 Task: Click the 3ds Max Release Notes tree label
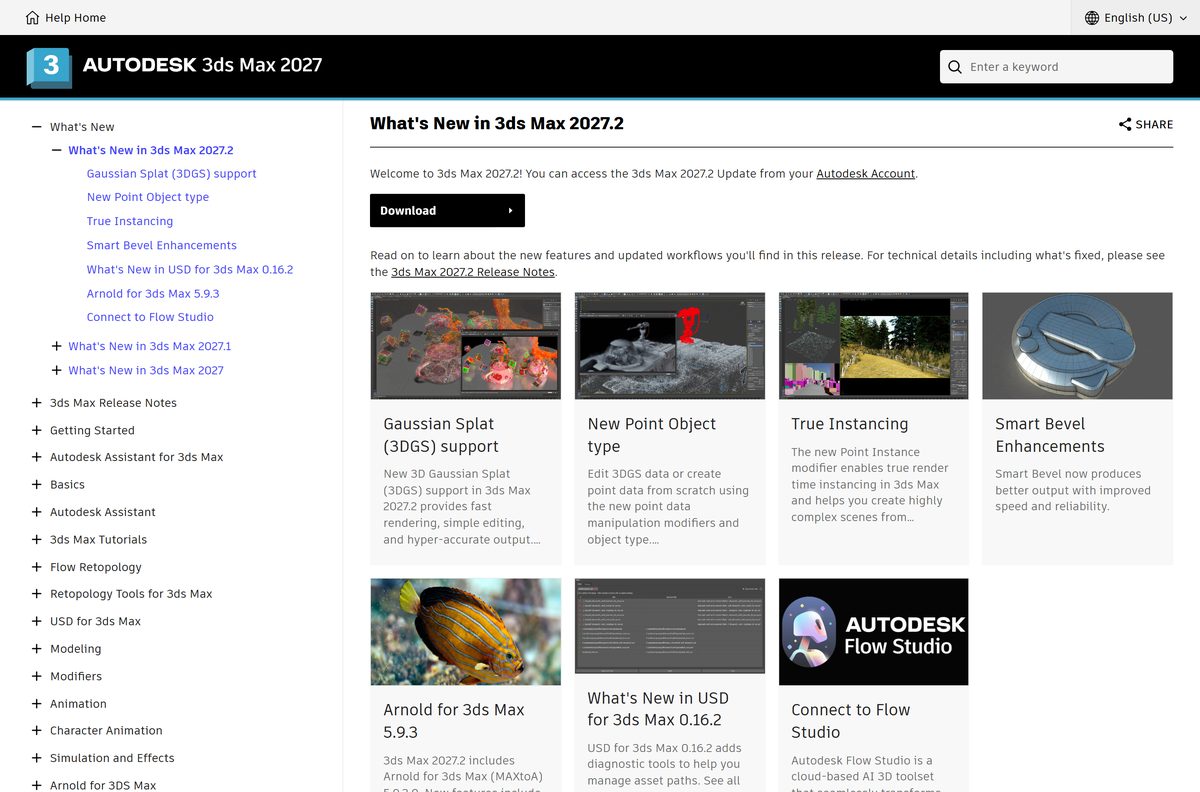(x=113, y=403)
